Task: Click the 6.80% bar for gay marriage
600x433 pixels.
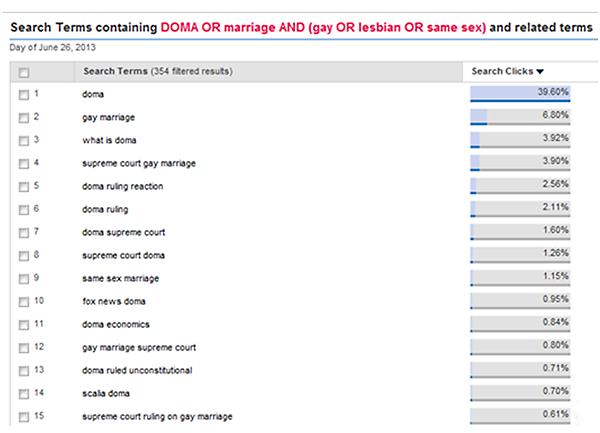Action: 520,117
